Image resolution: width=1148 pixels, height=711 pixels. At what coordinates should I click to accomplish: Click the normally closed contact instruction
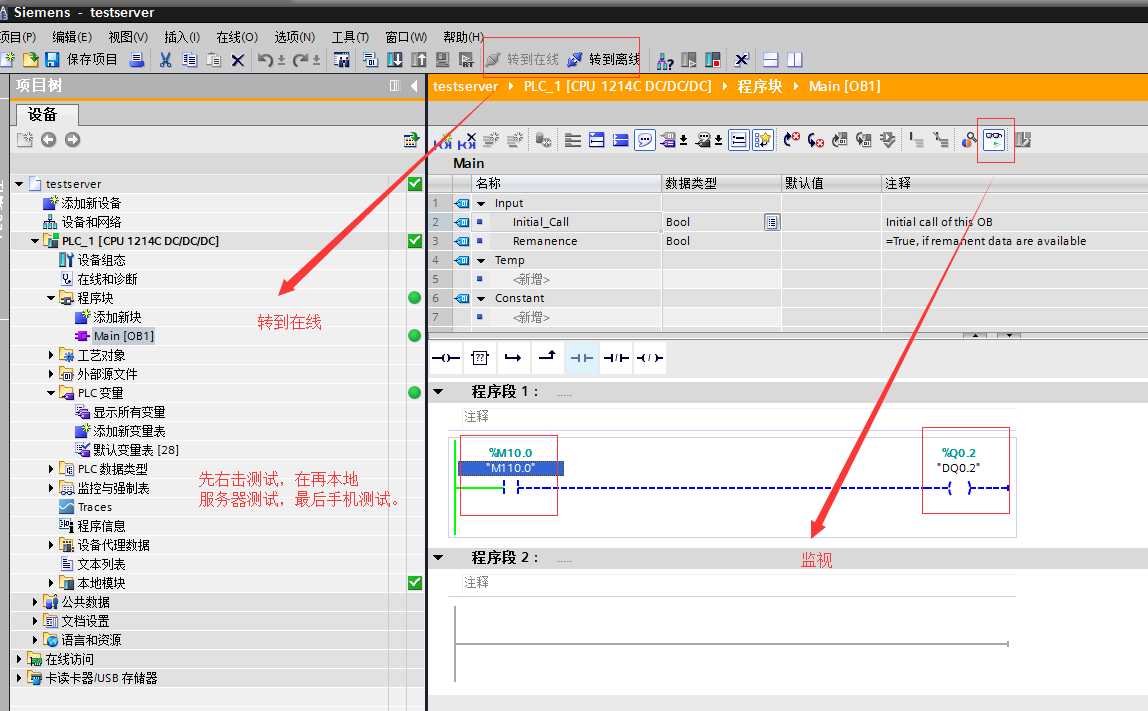(616, 357)
